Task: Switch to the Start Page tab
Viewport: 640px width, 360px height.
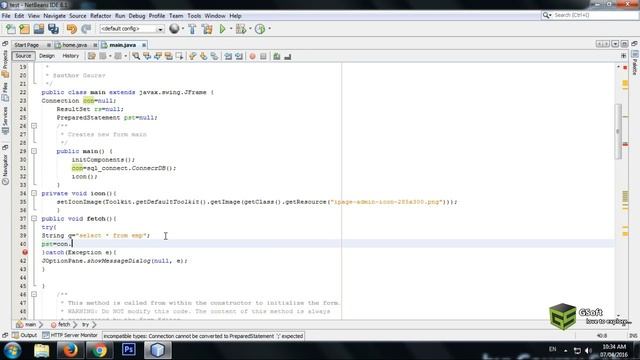Action: (27, 45)
